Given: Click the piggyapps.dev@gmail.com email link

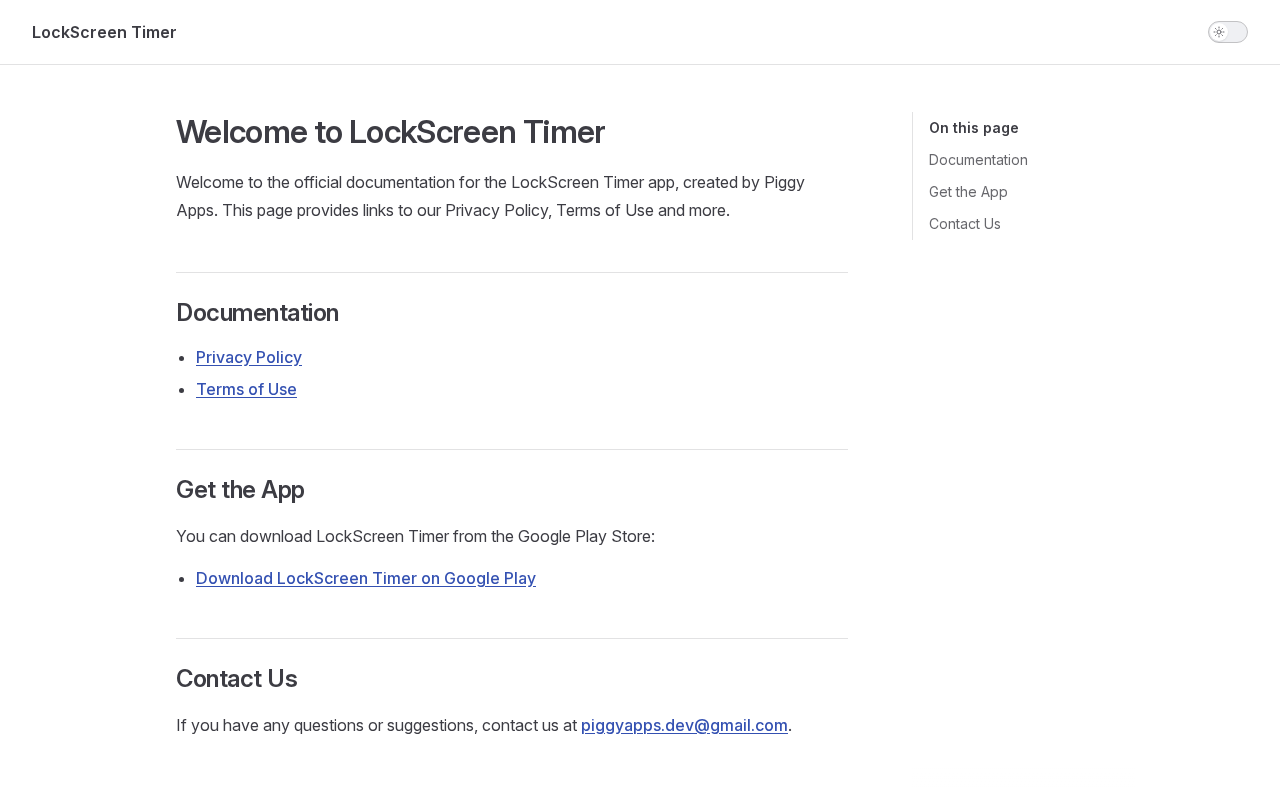Looking at the screenshot, I should click(684, 725).
